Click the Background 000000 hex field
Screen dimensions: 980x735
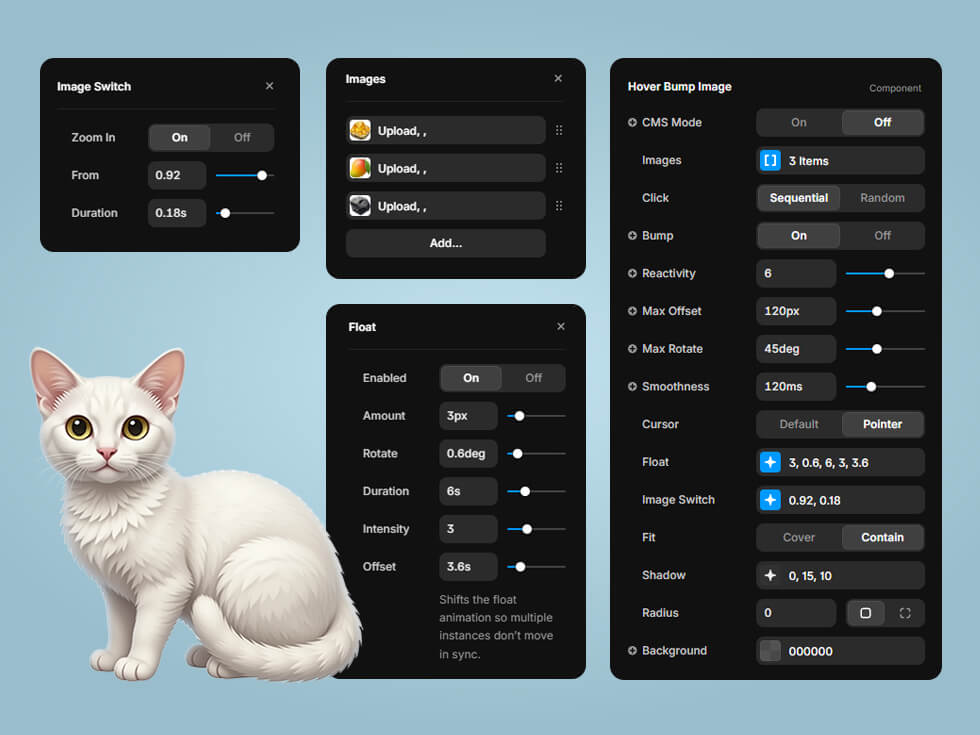[x=840, y=651]
